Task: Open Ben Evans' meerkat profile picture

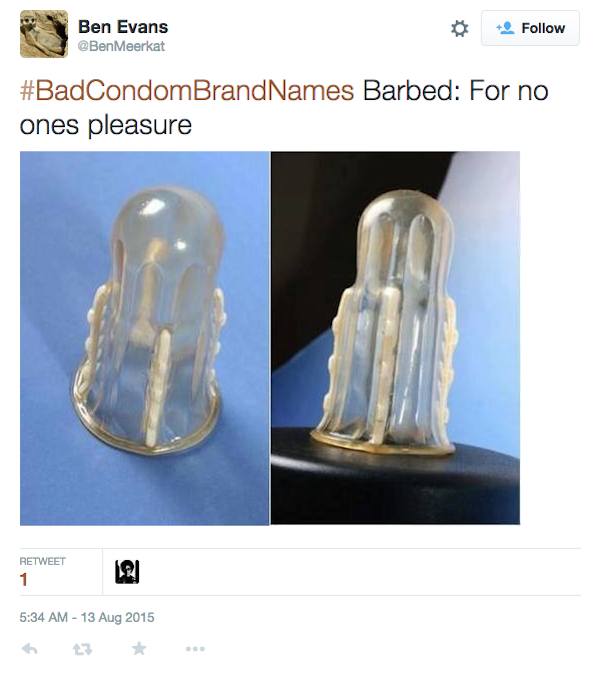Action: click(x=44, y=34)
